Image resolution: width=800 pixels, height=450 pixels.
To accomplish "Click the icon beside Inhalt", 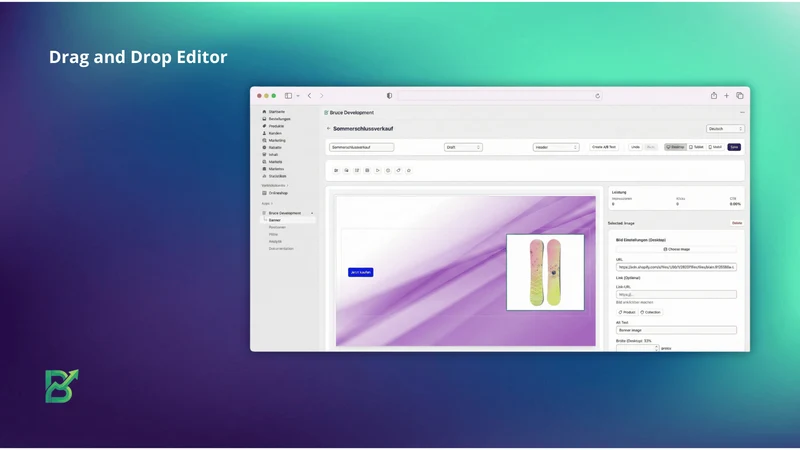I will [264, 155].
